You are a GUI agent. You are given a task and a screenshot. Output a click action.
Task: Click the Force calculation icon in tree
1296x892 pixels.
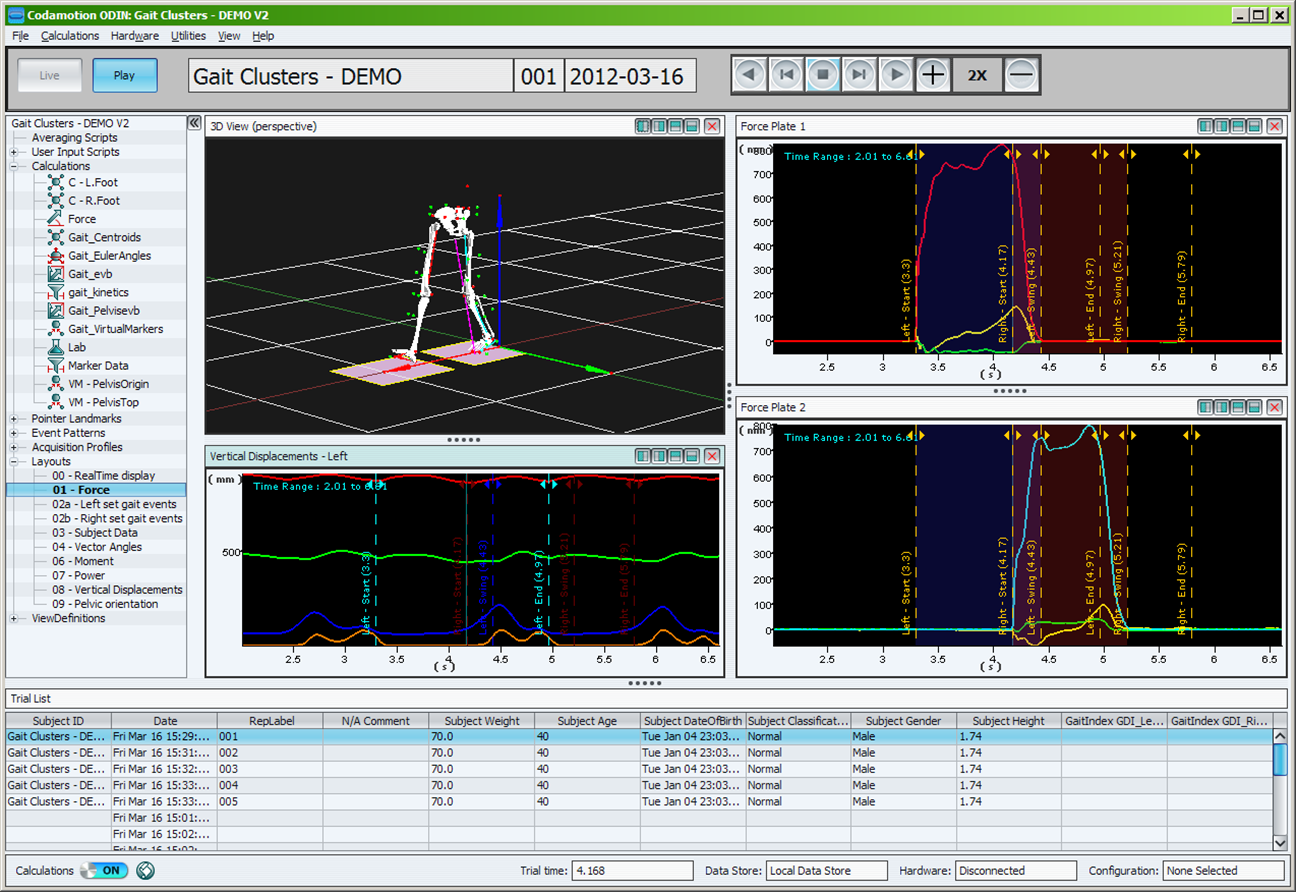tap(54, 219)
